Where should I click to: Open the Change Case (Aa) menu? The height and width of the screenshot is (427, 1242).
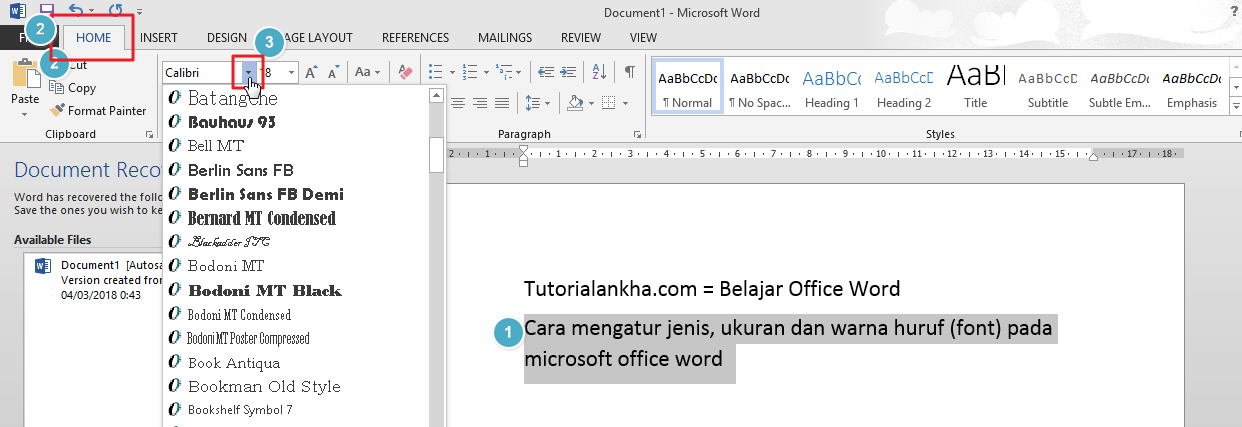[366, 72]
